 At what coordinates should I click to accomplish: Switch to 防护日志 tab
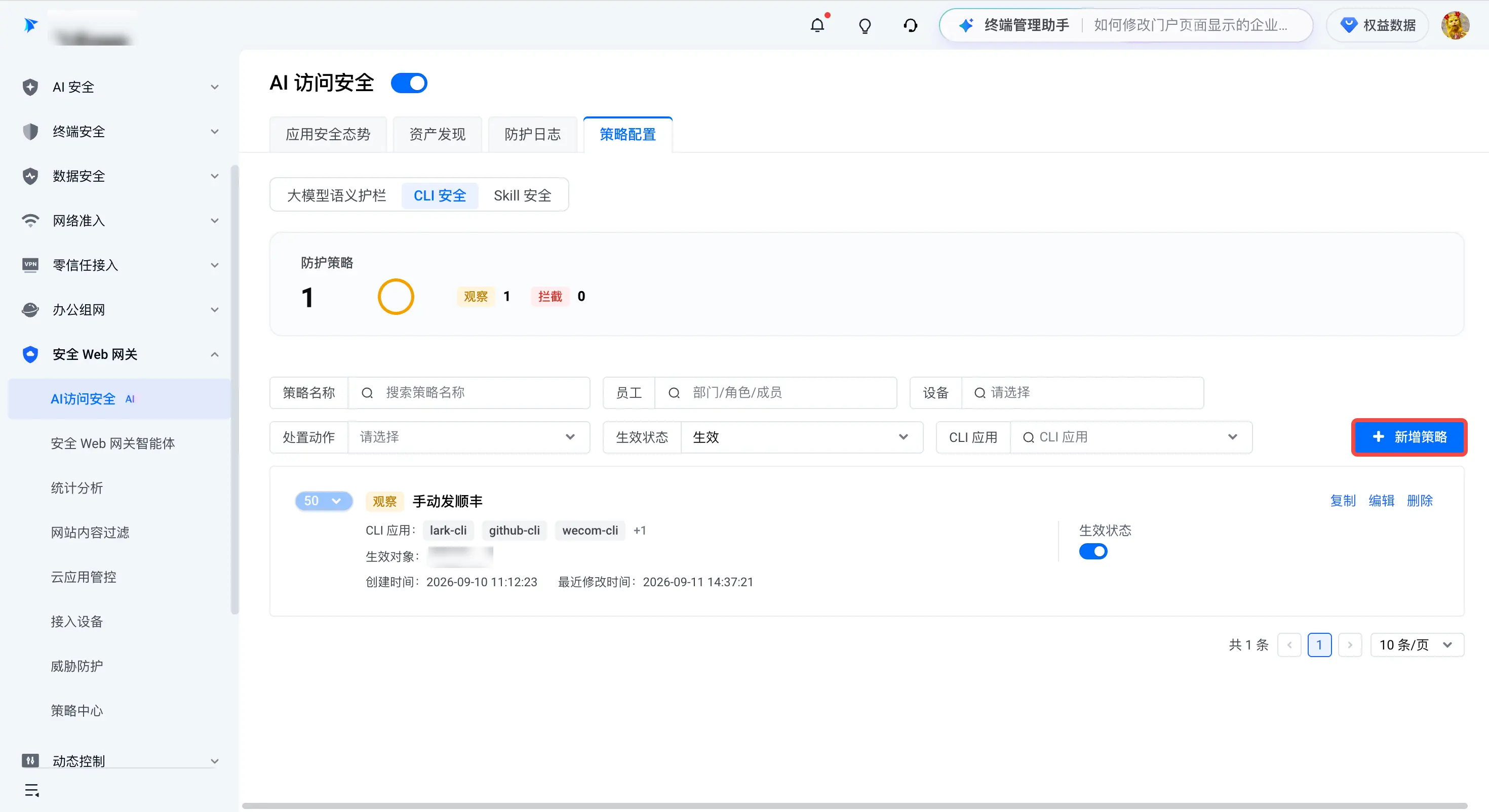pos(532,134)
